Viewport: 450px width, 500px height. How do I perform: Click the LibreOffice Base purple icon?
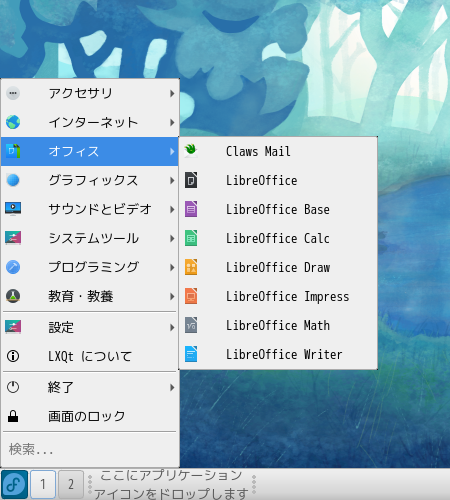191,209
